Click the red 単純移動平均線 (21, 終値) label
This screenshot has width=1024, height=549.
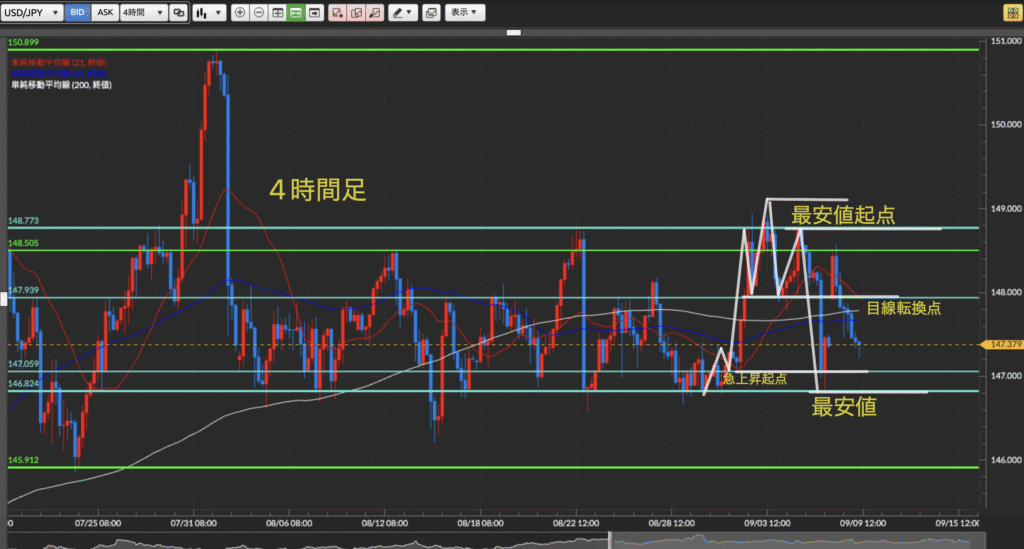(59, 63)
